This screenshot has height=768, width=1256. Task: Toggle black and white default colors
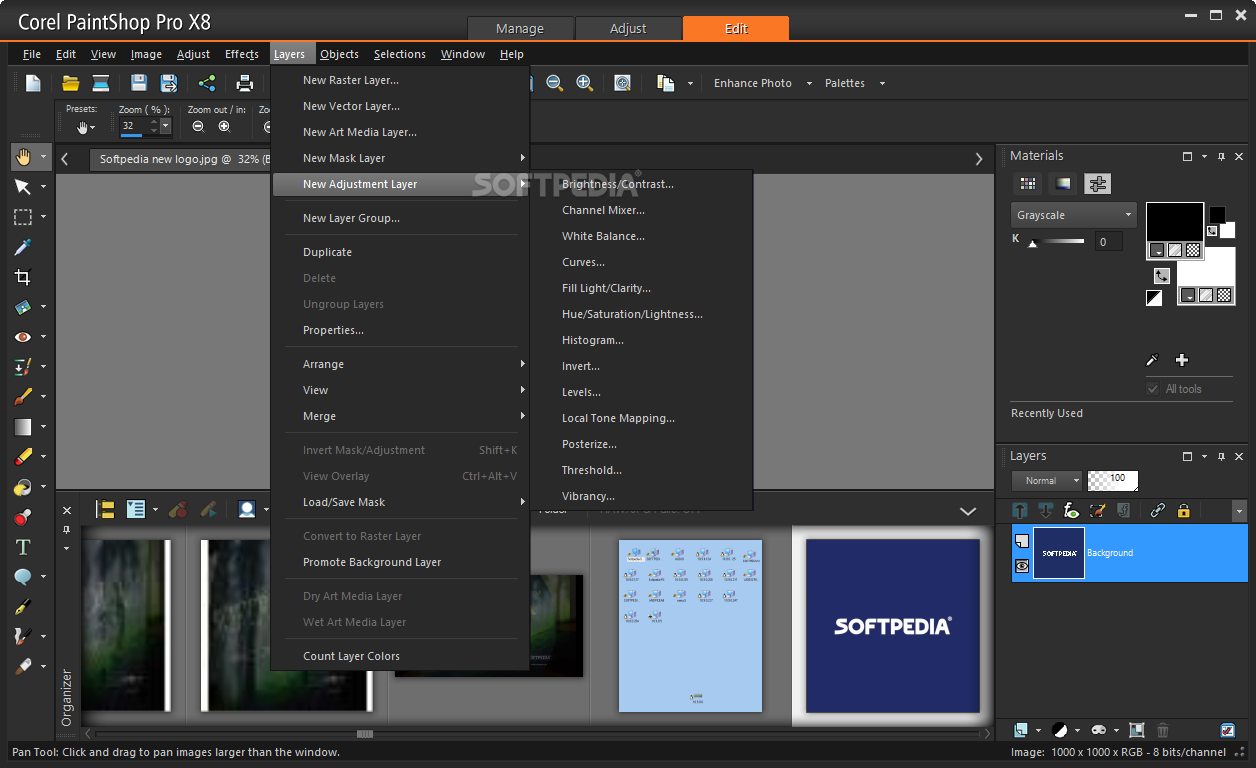(1154, 298)
